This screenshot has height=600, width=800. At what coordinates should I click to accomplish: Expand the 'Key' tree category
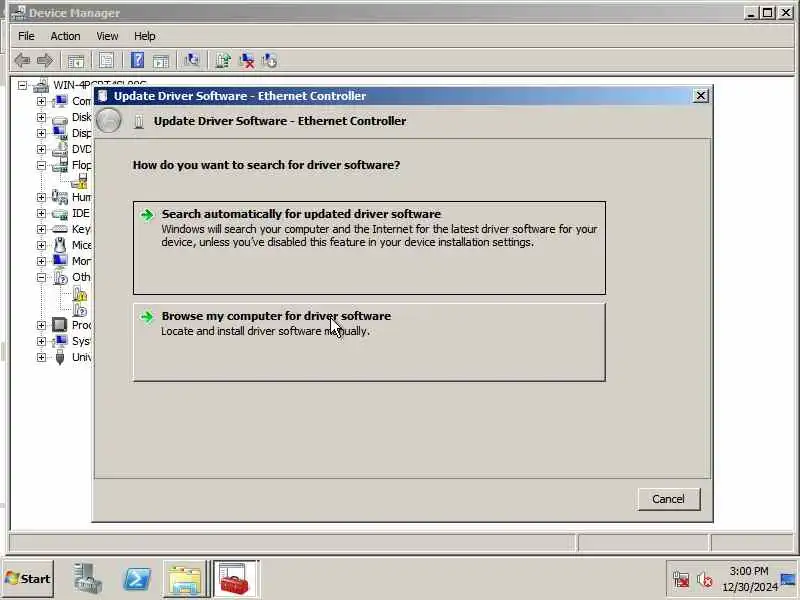pos(41,229)
